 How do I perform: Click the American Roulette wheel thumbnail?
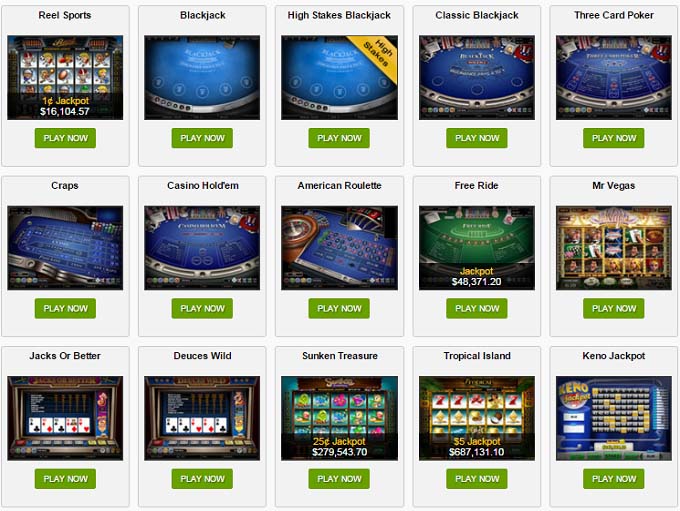339,248
